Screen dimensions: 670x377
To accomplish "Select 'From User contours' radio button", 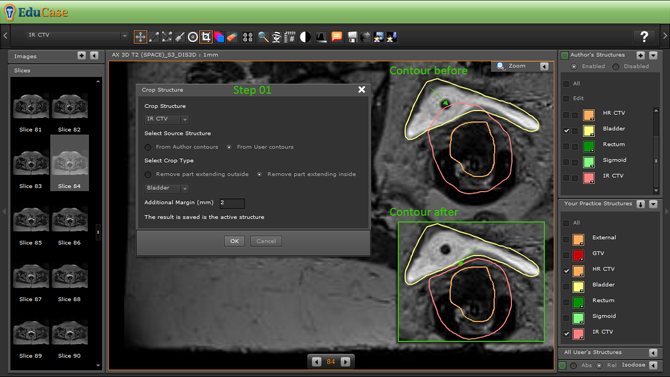I will 229,147.
